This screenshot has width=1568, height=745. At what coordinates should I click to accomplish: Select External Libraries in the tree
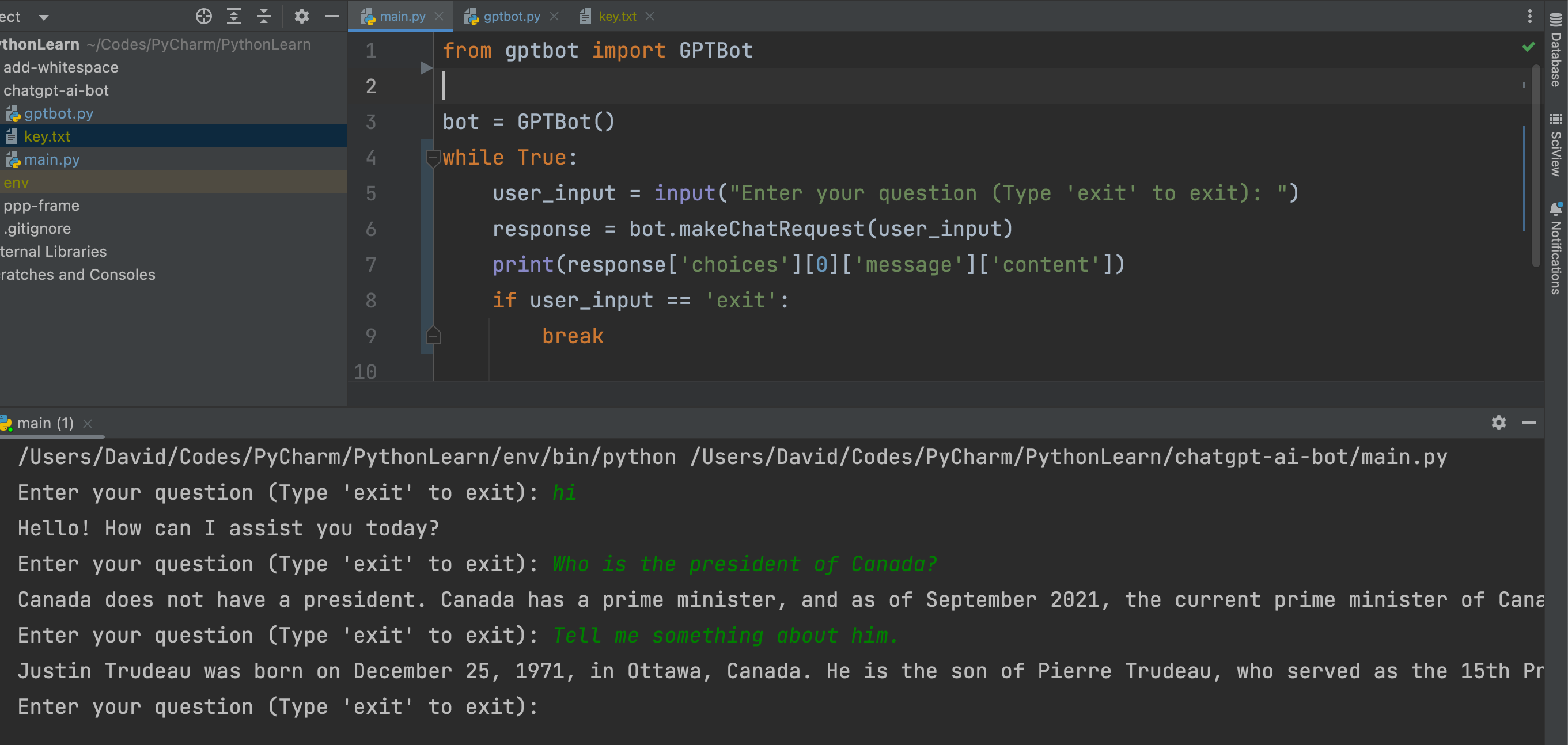[54, 252]
